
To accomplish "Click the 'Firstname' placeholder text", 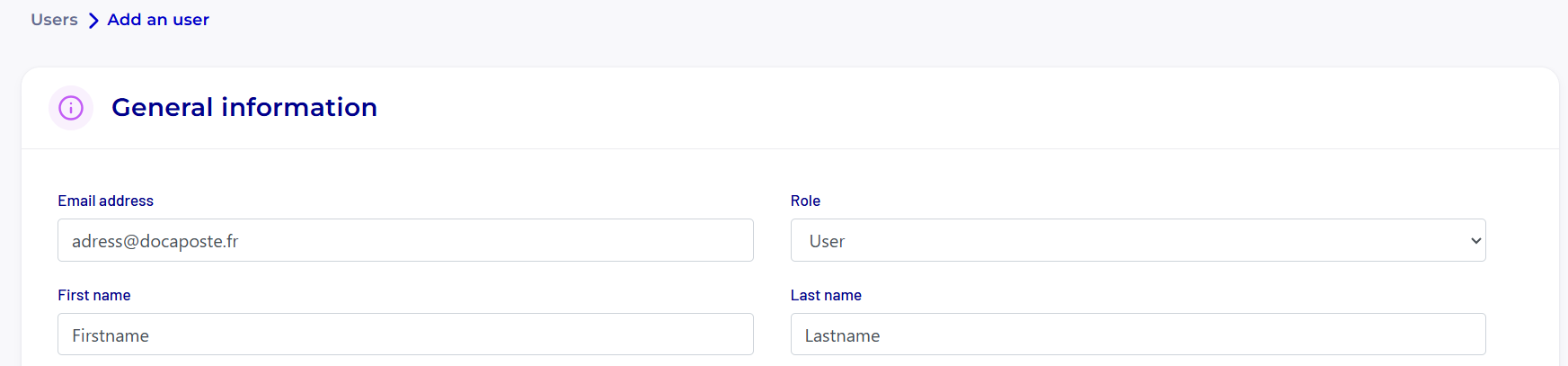I will click(111, 335).
